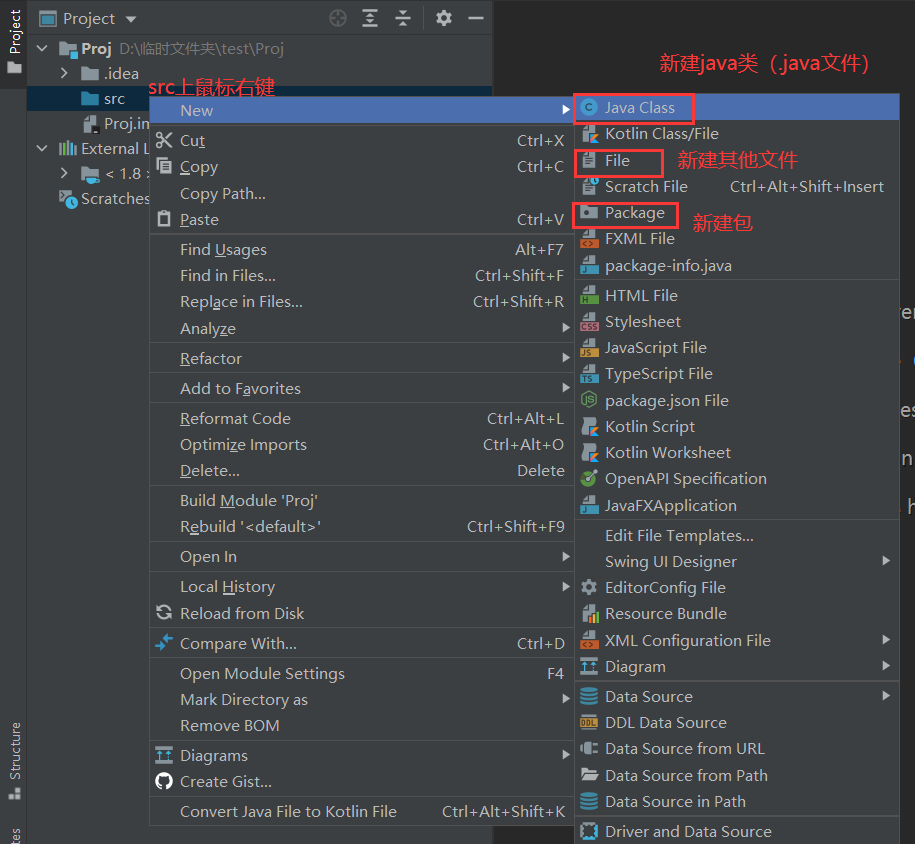Select Find Usages menu entry

[x=362, y=249]
